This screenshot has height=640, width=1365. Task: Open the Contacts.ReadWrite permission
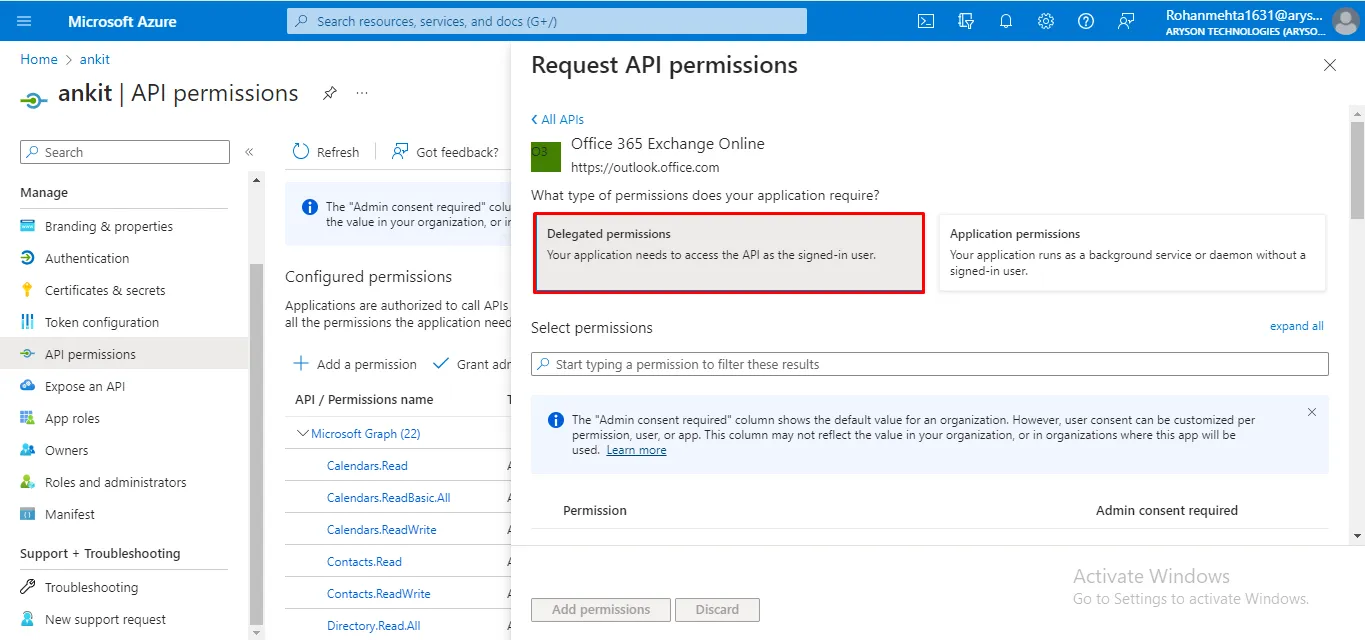pos(378,593)
